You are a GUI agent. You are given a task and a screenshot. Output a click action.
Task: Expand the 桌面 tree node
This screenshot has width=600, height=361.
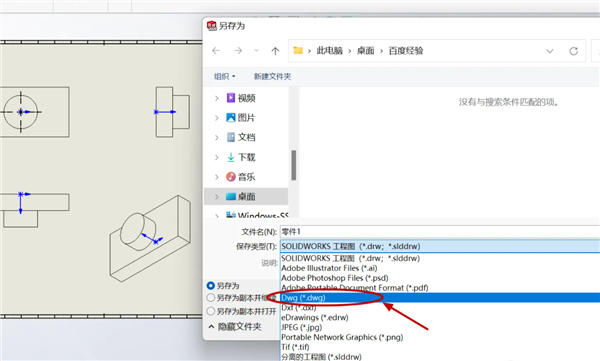click(x=217, y=197)
